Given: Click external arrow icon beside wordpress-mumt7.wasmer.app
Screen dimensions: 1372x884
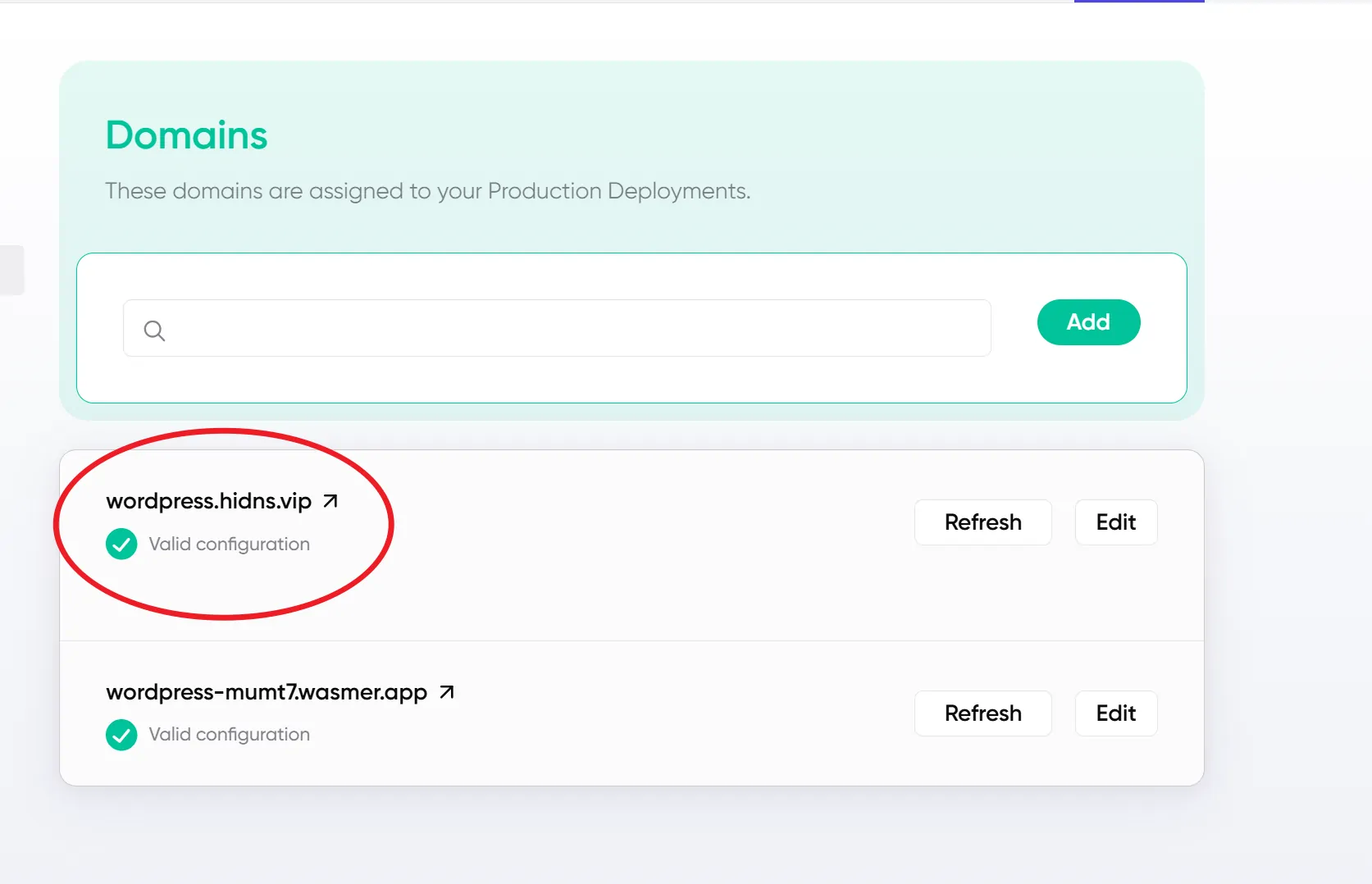Looking at the screenshot, I should [x=447, y=692].
